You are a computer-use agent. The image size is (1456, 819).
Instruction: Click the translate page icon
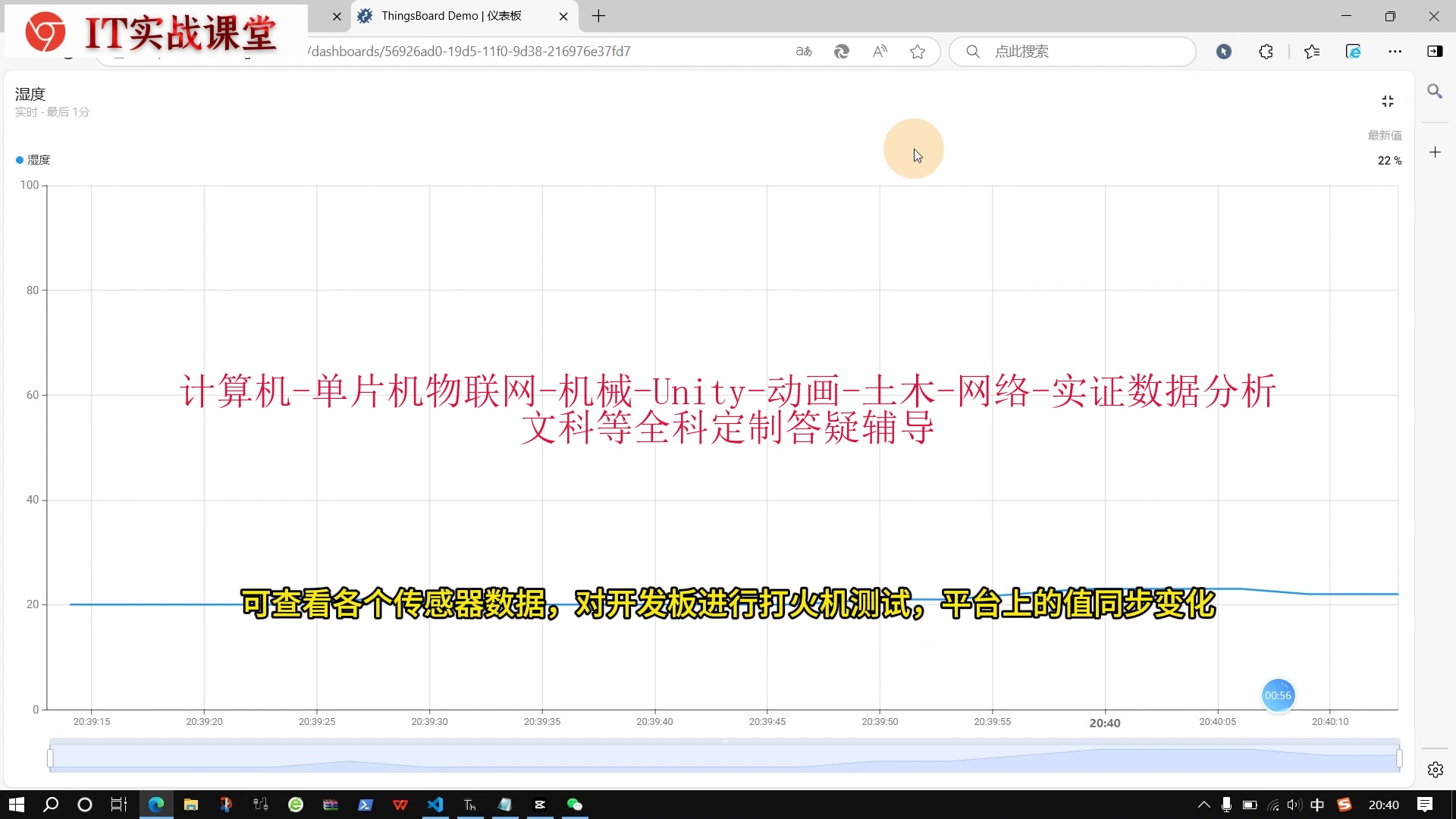pos(804,52)
